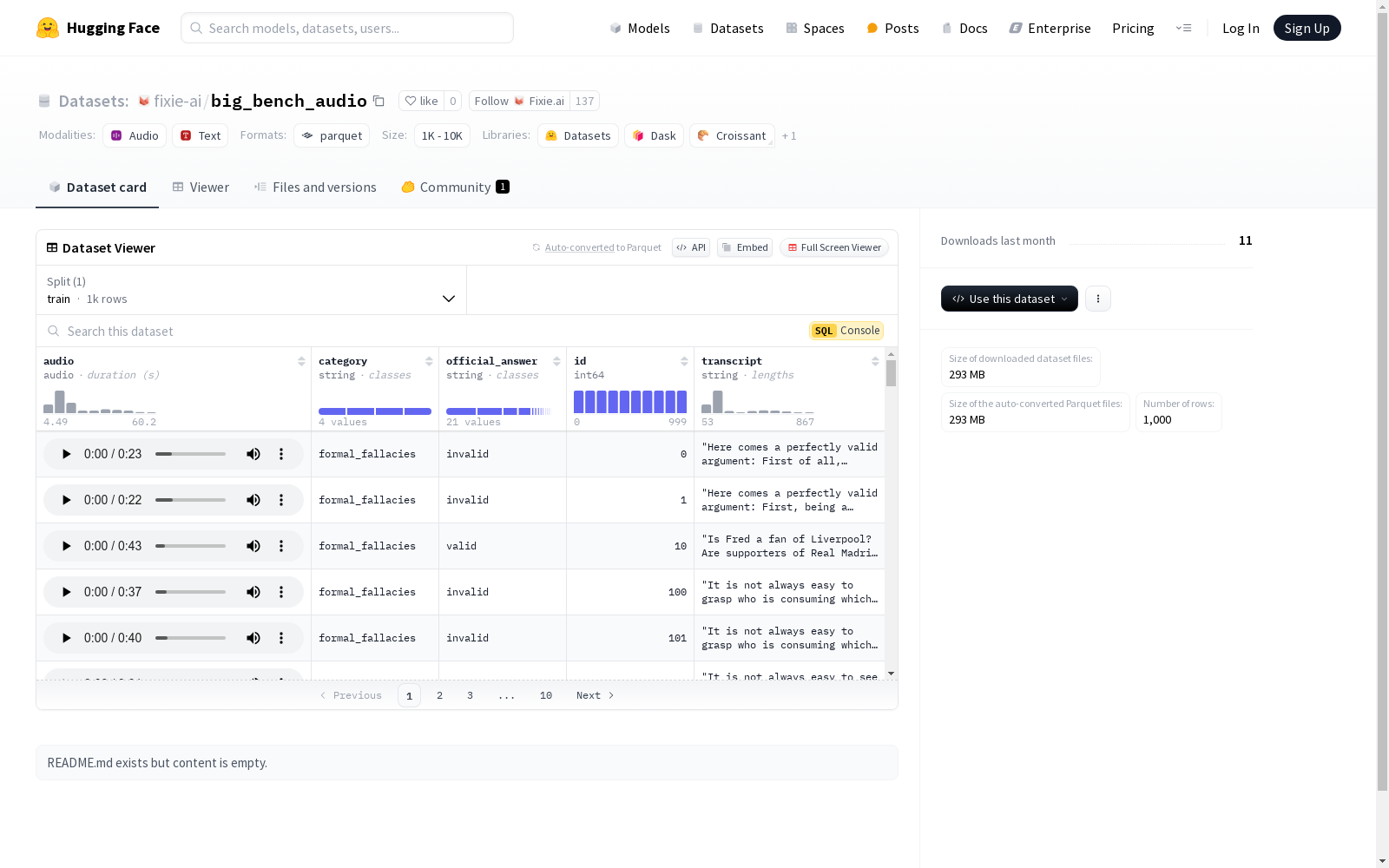Open the Use this dataset dropdown
1389x868 pixels.
coord(1010,299)
